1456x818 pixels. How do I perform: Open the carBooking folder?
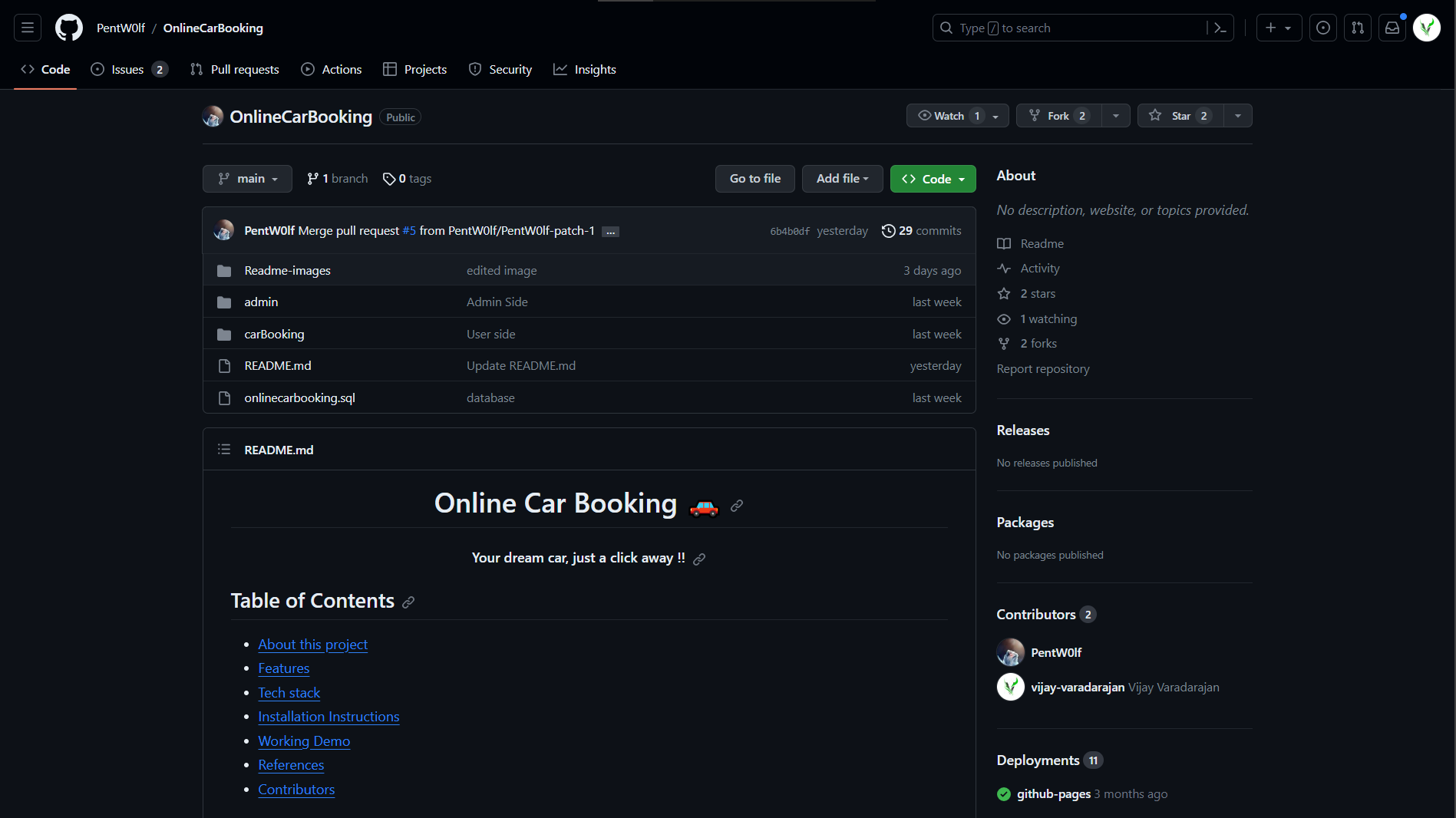274,335
